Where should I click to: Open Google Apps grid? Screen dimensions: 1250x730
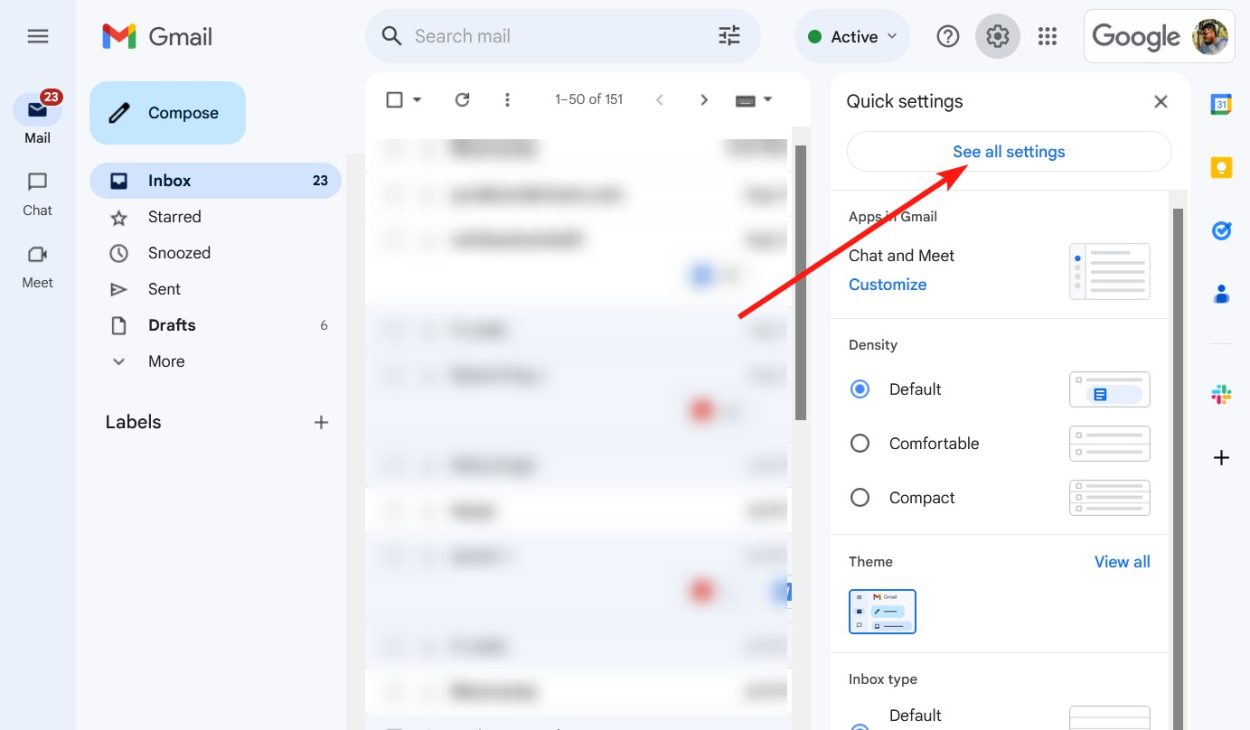pos(1047,36)
